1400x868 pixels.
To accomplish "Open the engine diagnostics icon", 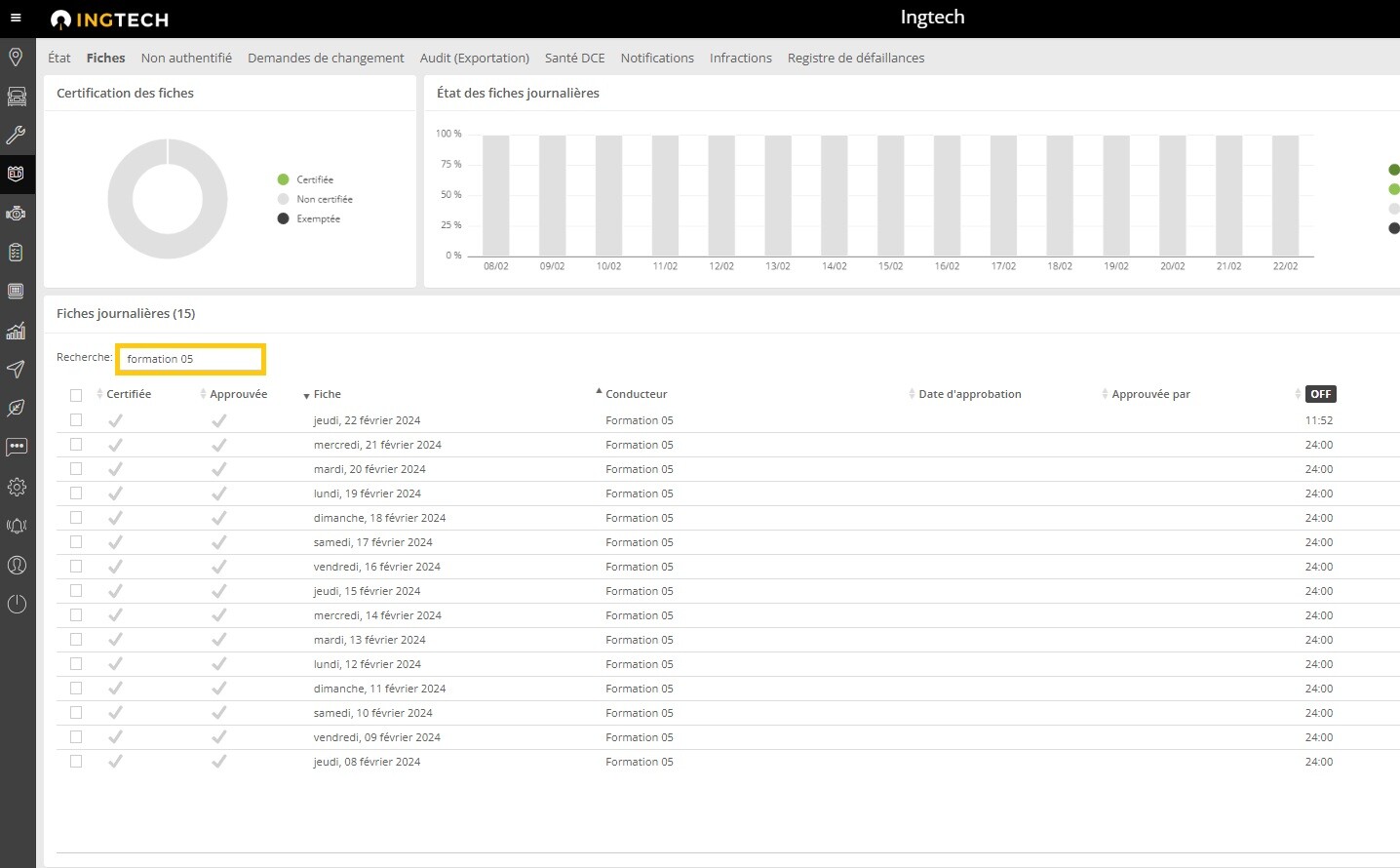I will (17, 214).
